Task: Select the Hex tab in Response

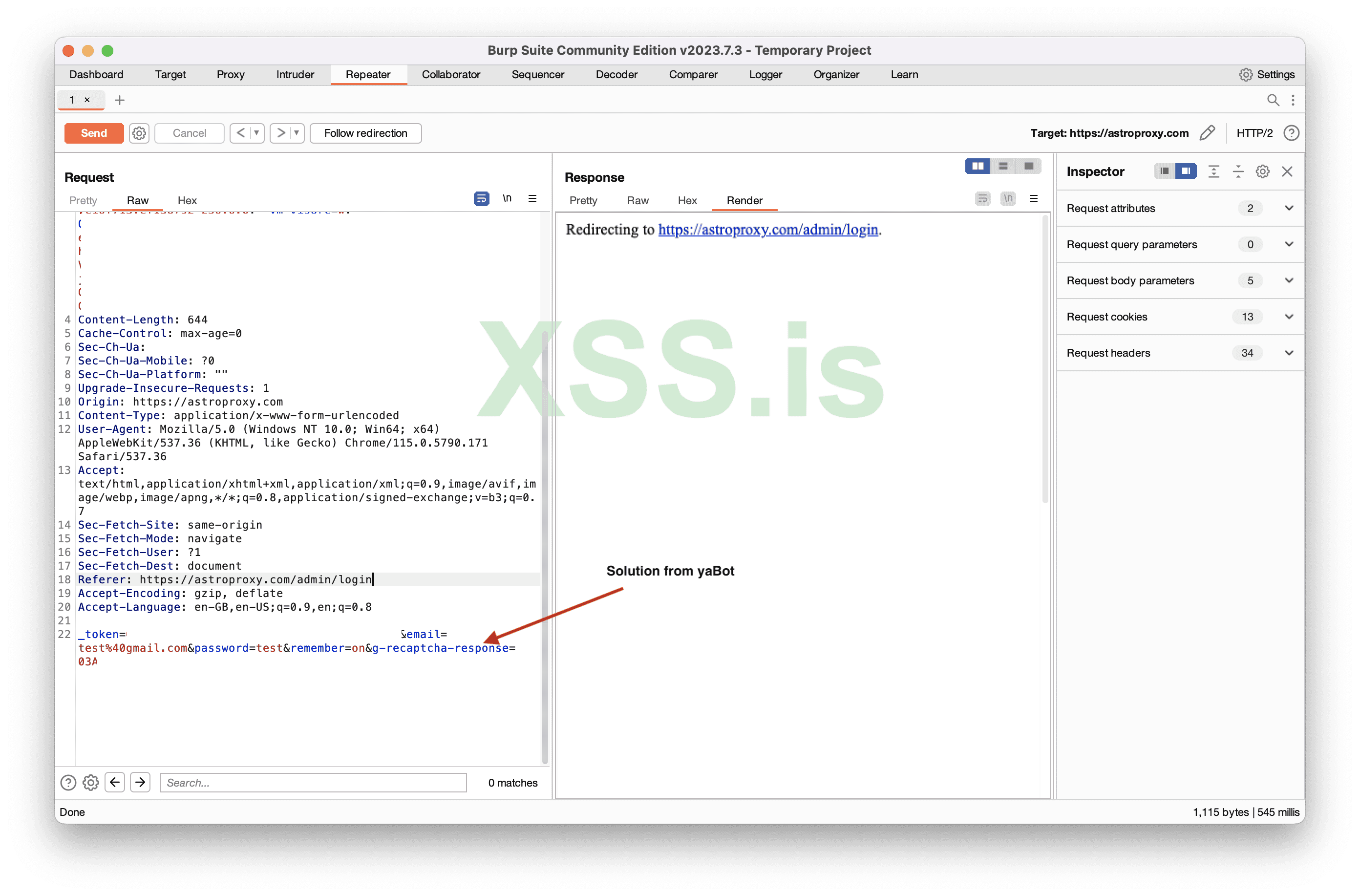Action: click(687, 201)
